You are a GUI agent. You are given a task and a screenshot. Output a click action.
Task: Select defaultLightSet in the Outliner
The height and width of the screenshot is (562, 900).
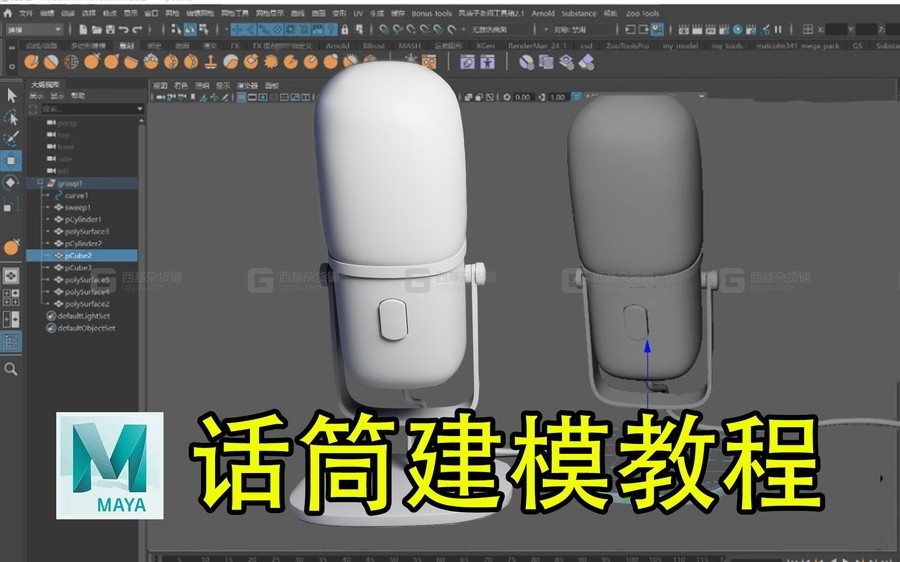85,316
